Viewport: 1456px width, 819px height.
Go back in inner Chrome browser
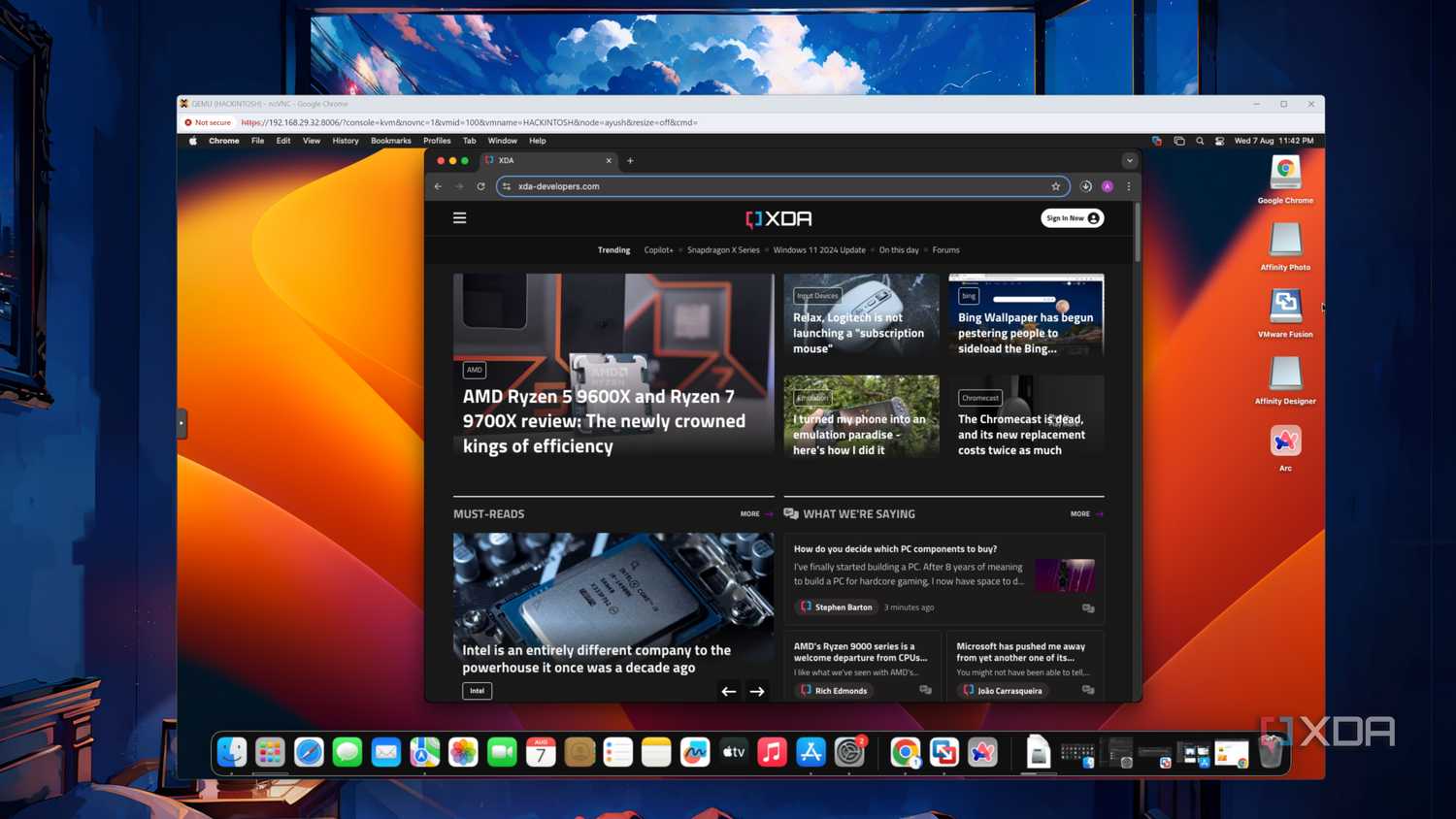(x=438, y=186)
